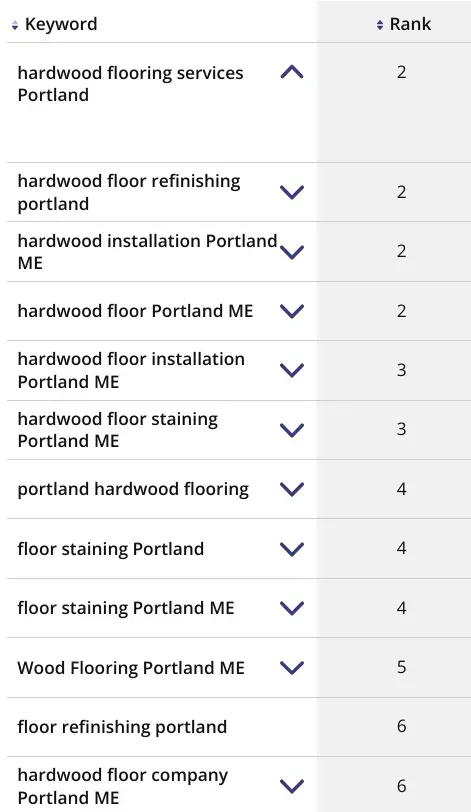Sort using the Rank column arrows icon
The image size is (471, 812).
[380, 25]
